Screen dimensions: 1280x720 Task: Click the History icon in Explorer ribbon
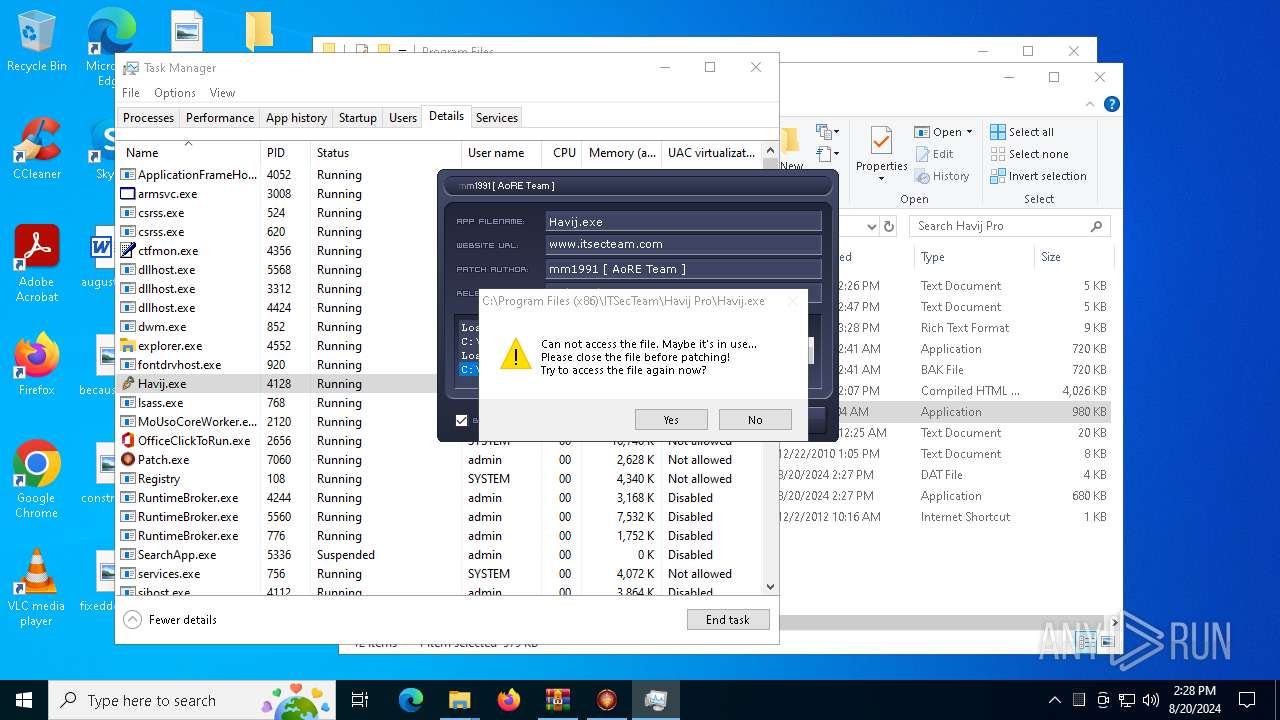tap(922, 176)
